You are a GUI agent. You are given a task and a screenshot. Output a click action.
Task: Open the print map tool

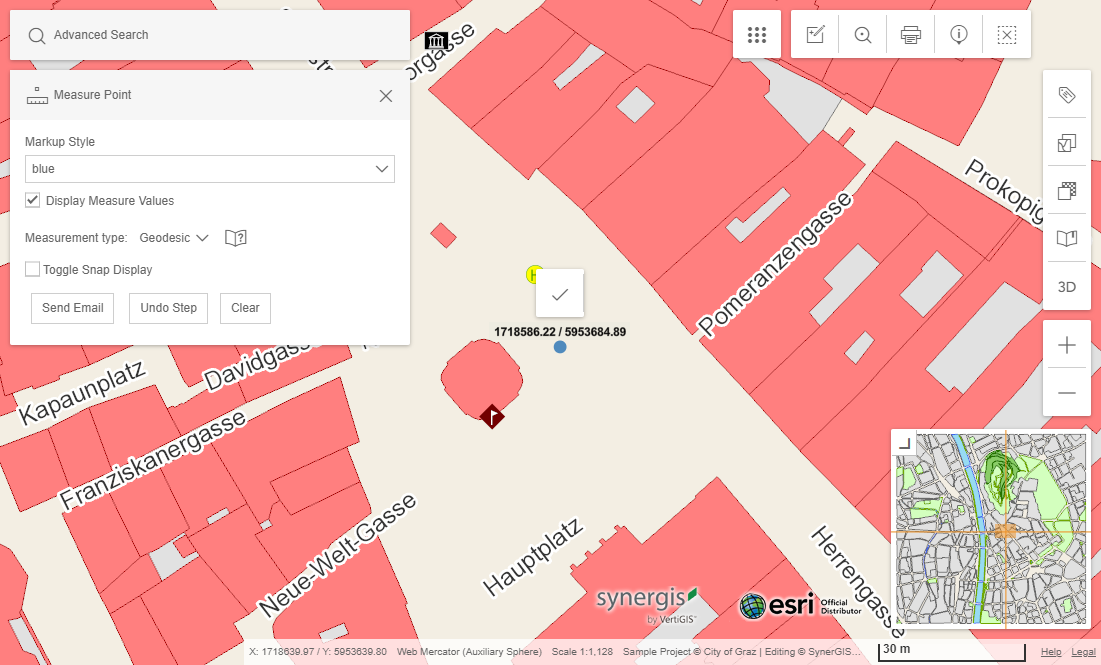click(x=910, y=35)
